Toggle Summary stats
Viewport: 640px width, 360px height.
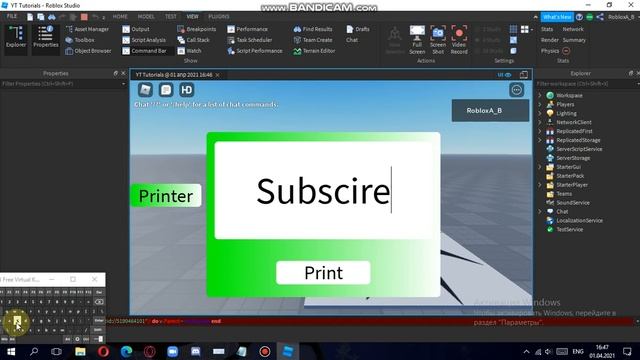pos(574,40)
